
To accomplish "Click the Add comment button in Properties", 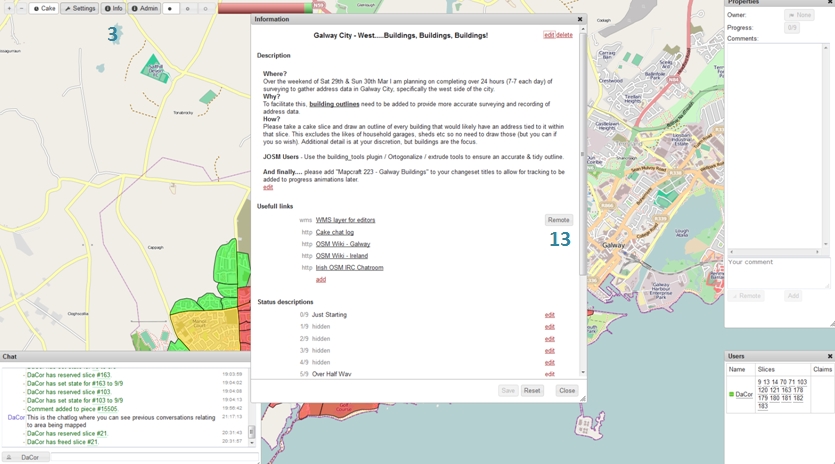I will (x=793, y=296).
